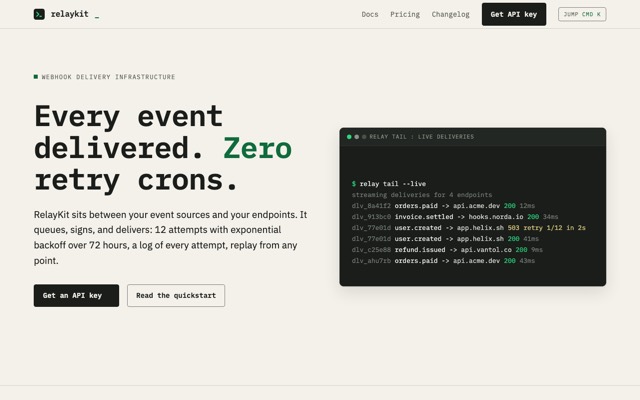Click the Get API key header button
The width and height of the screenshot is (640, 400).
click(x=514, y=14)
